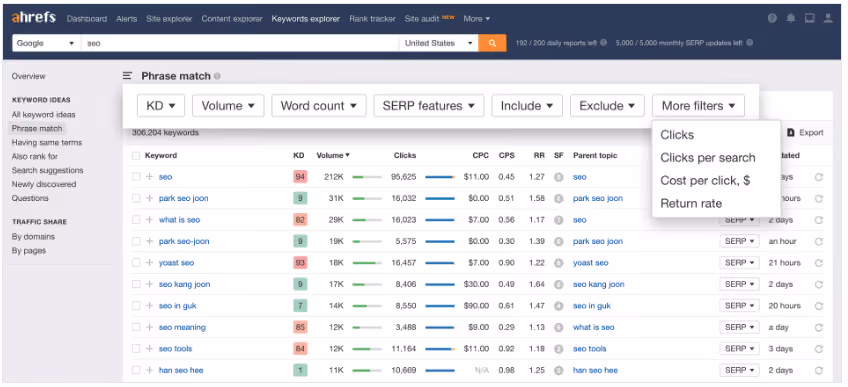
Task: Refresh the 'park seo-joon' row data
Action: (819, 242)
